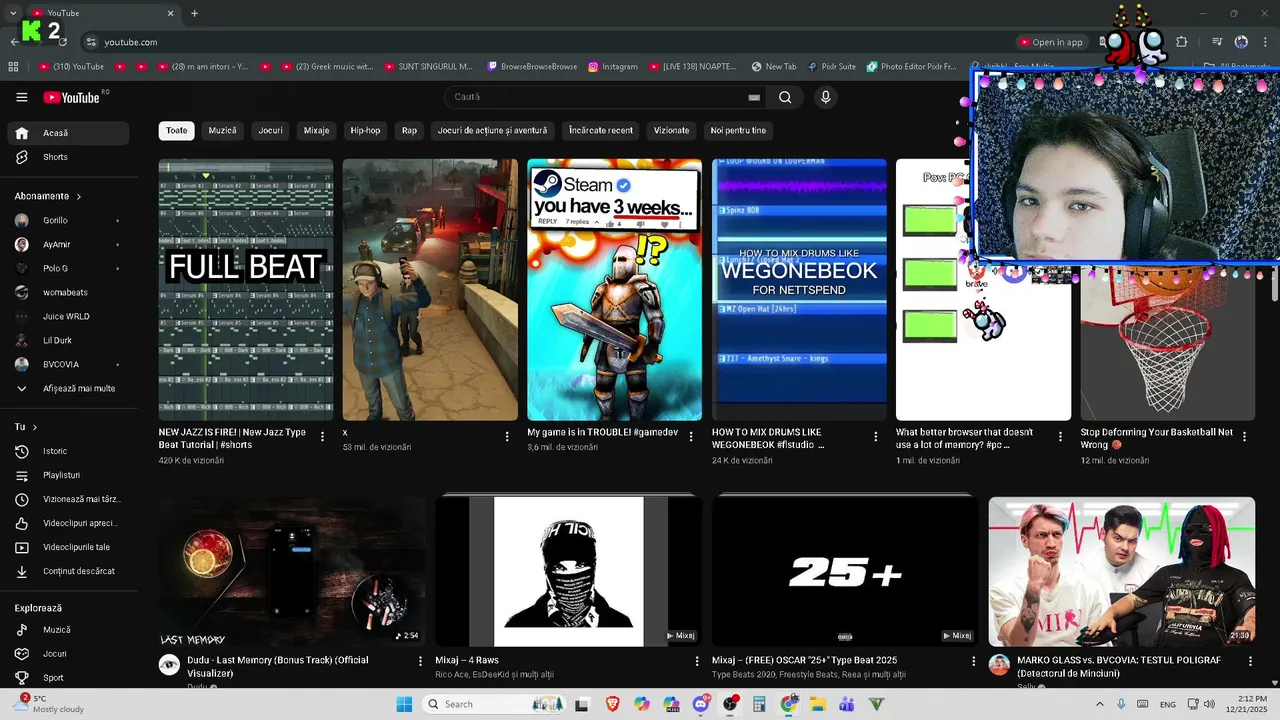Reload the page in browser toolbar
1280x720 pixels.
point(62,42)
